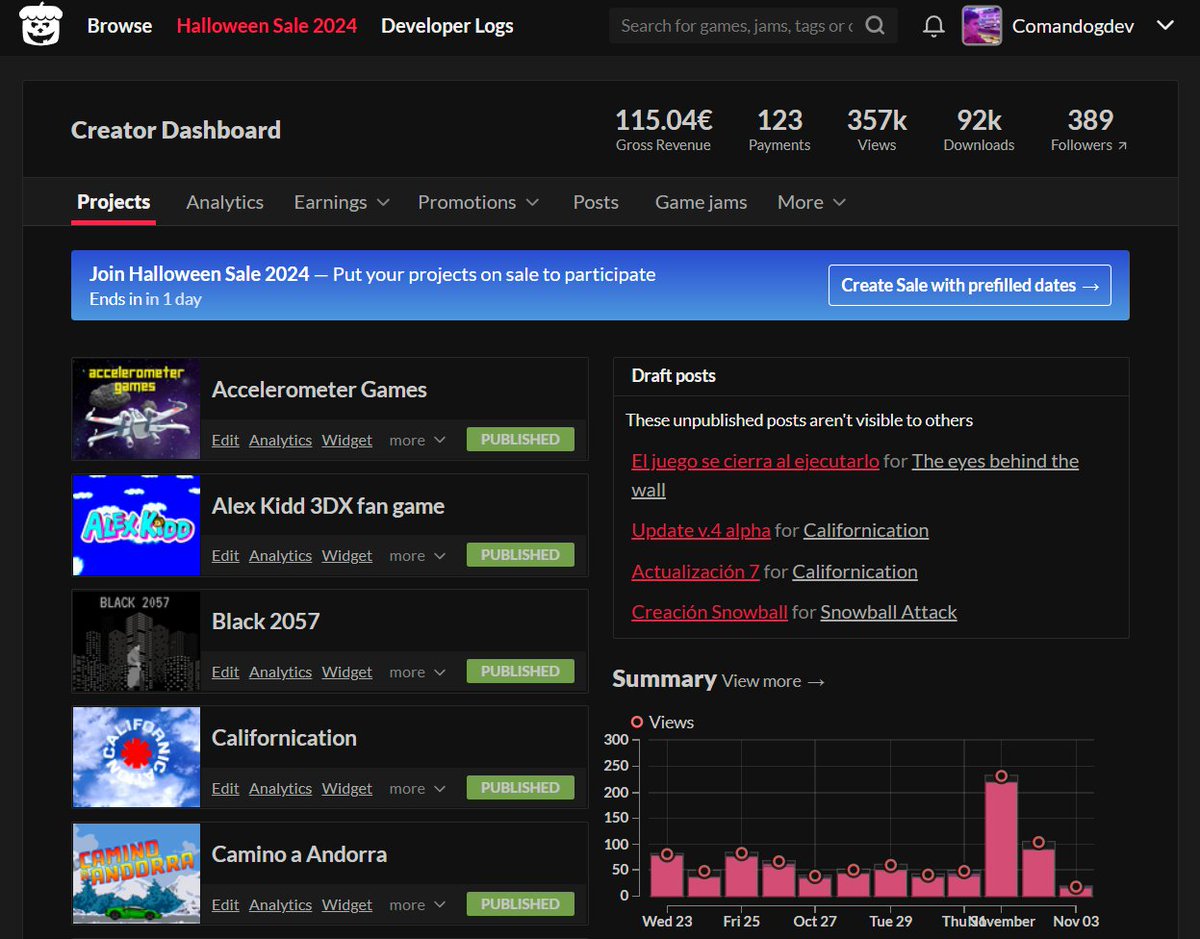This screenshot has width=1200, height=939.
Task: Open the Posts tab
Action: [x=596, y=202]
